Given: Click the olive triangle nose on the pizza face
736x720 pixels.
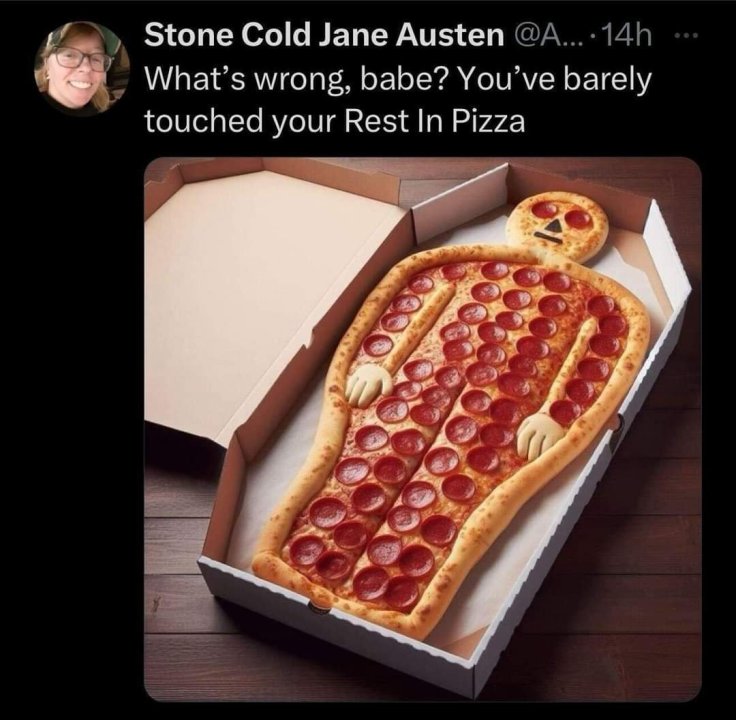Looking at the screenshot, I should click(554, 227).
